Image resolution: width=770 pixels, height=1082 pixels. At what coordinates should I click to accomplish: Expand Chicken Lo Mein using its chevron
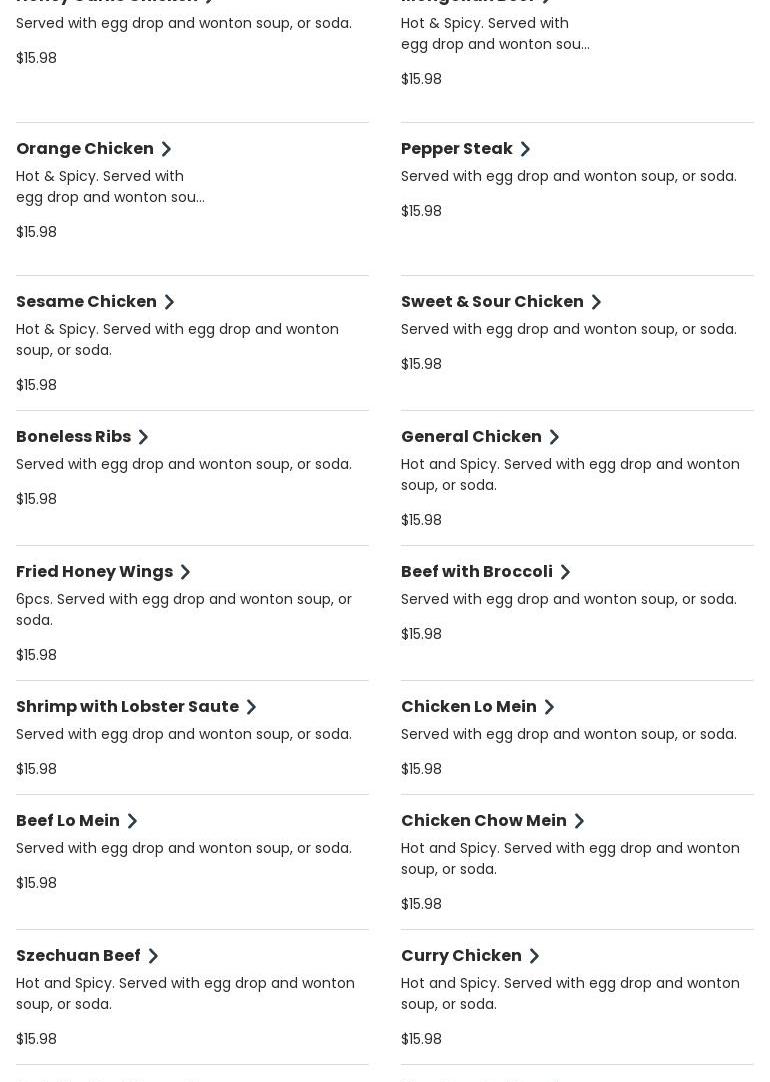(x=549, y=707)
